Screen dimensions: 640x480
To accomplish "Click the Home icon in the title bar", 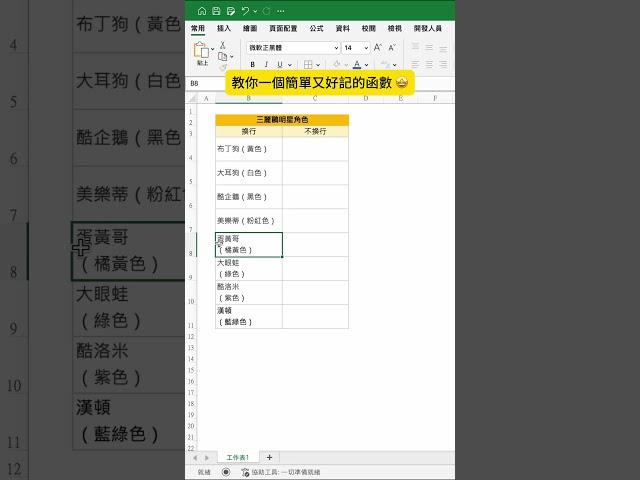I will click(202, 11).
